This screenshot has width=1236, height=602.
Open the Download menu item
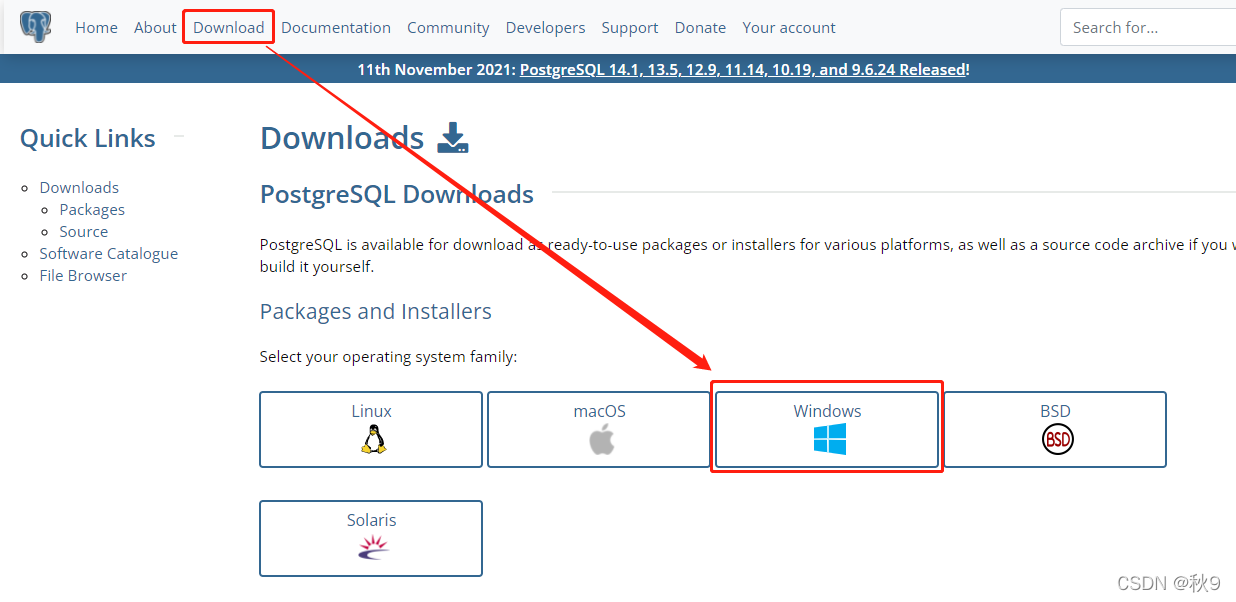click(x=228, y=27)
